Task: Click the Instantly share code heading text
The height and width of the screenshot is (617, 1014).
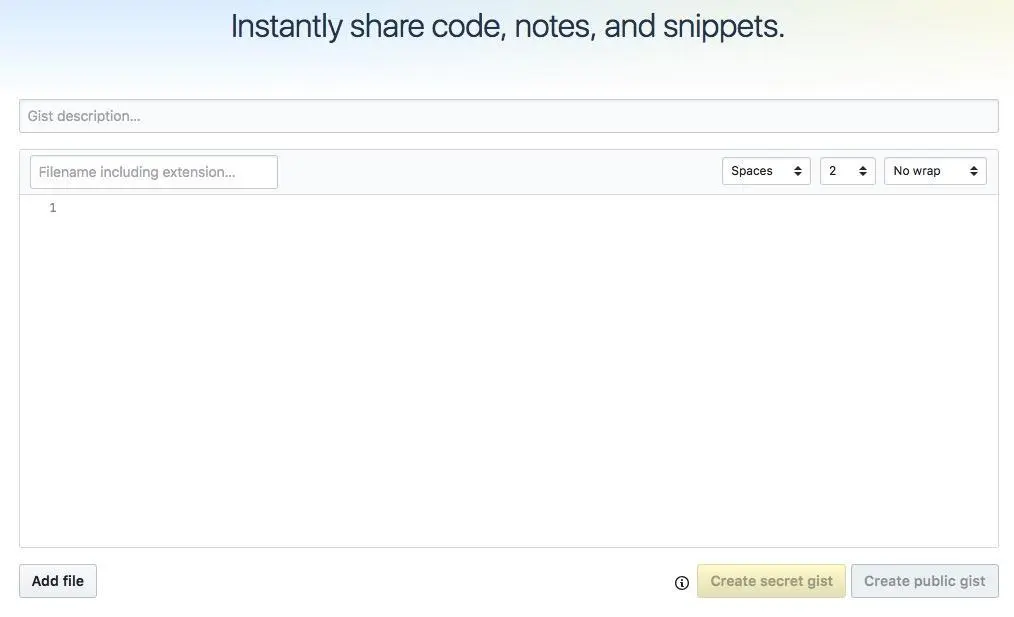Action: coord(507,26)
